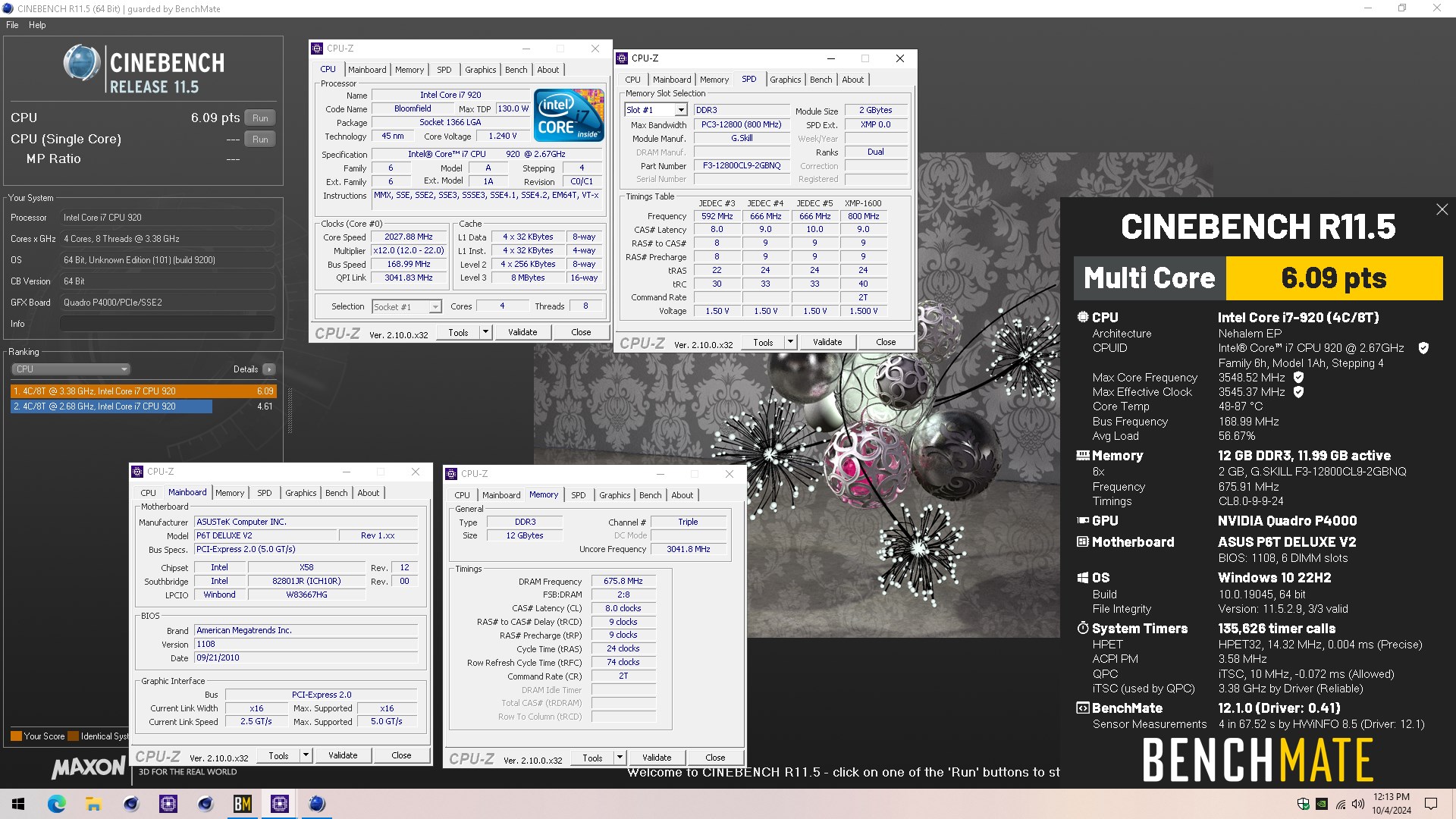Click the CPU-Z title icon of CPU window

pos(318,49)
